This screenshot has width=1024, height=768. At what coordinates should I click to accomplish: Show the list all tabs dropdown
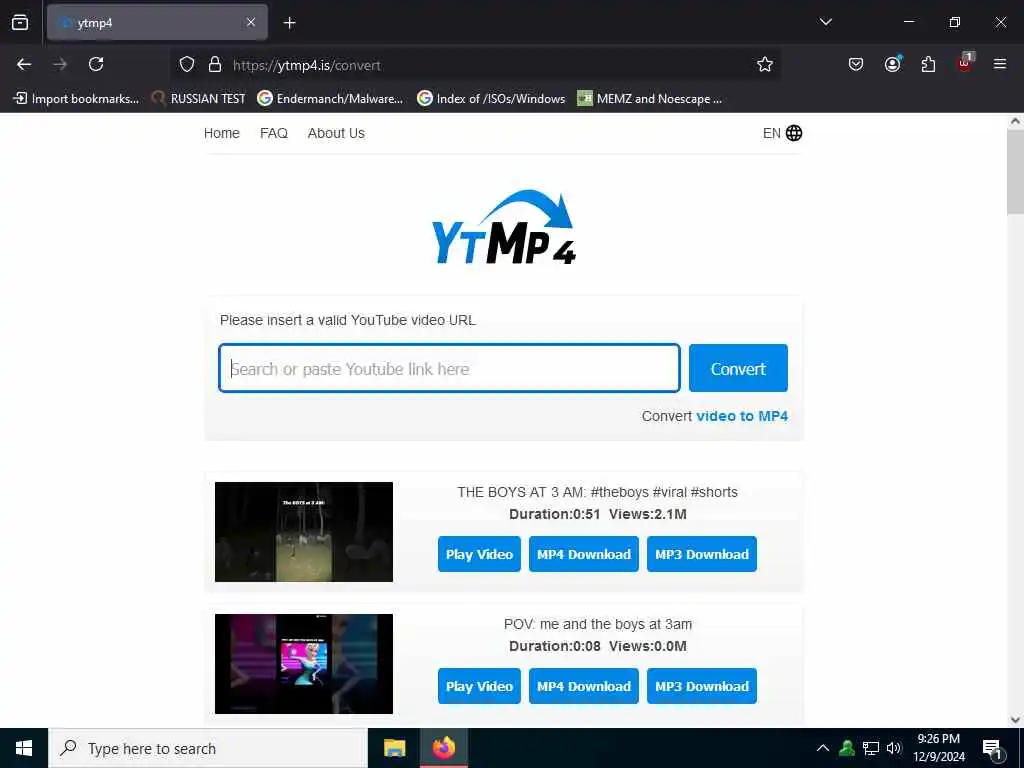pos(825,23)
